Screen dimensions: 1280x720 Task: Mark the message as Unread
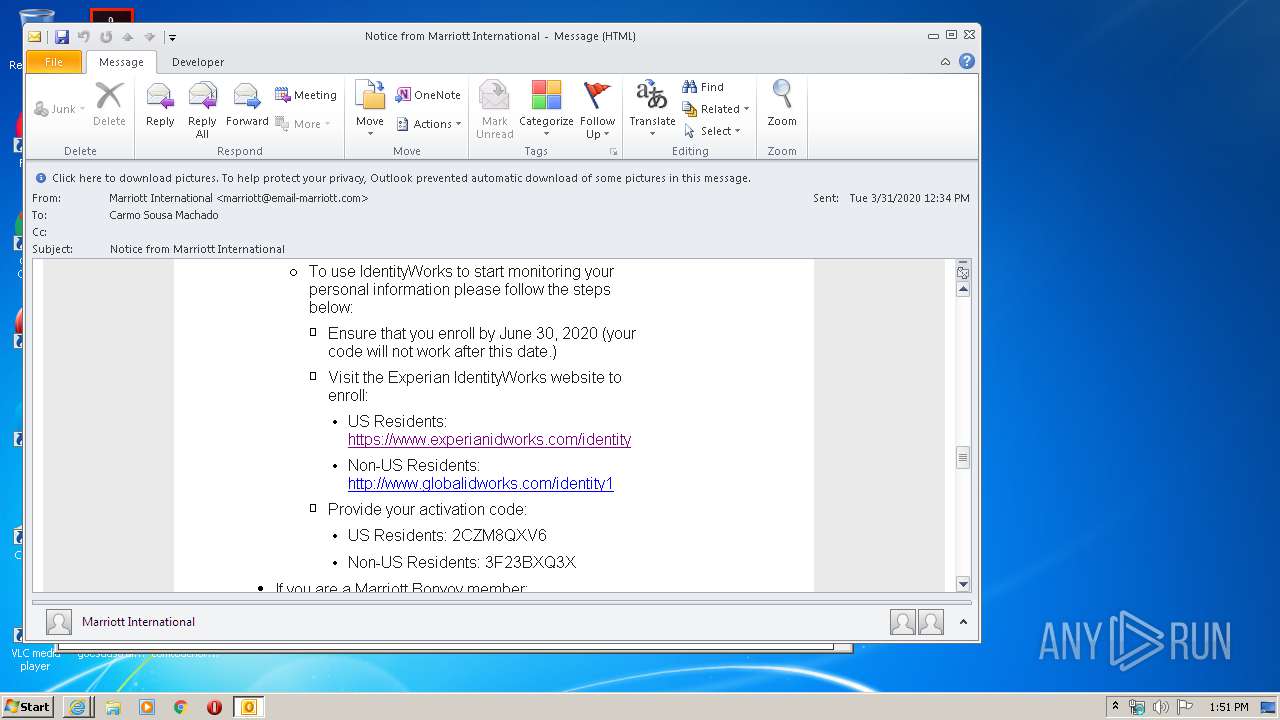tap(494, 109)
